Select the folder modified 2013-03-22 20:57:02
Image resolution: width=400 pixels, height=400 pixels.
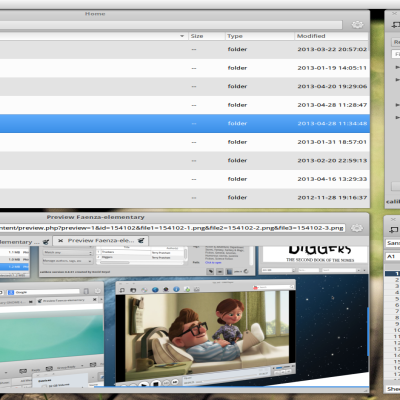coord(184,49)
